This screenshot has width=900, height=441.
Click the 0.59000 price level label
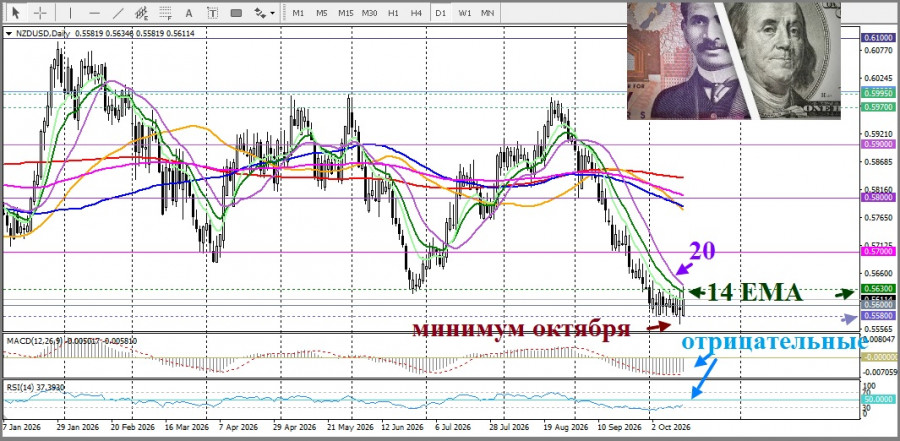click(876, 145)
